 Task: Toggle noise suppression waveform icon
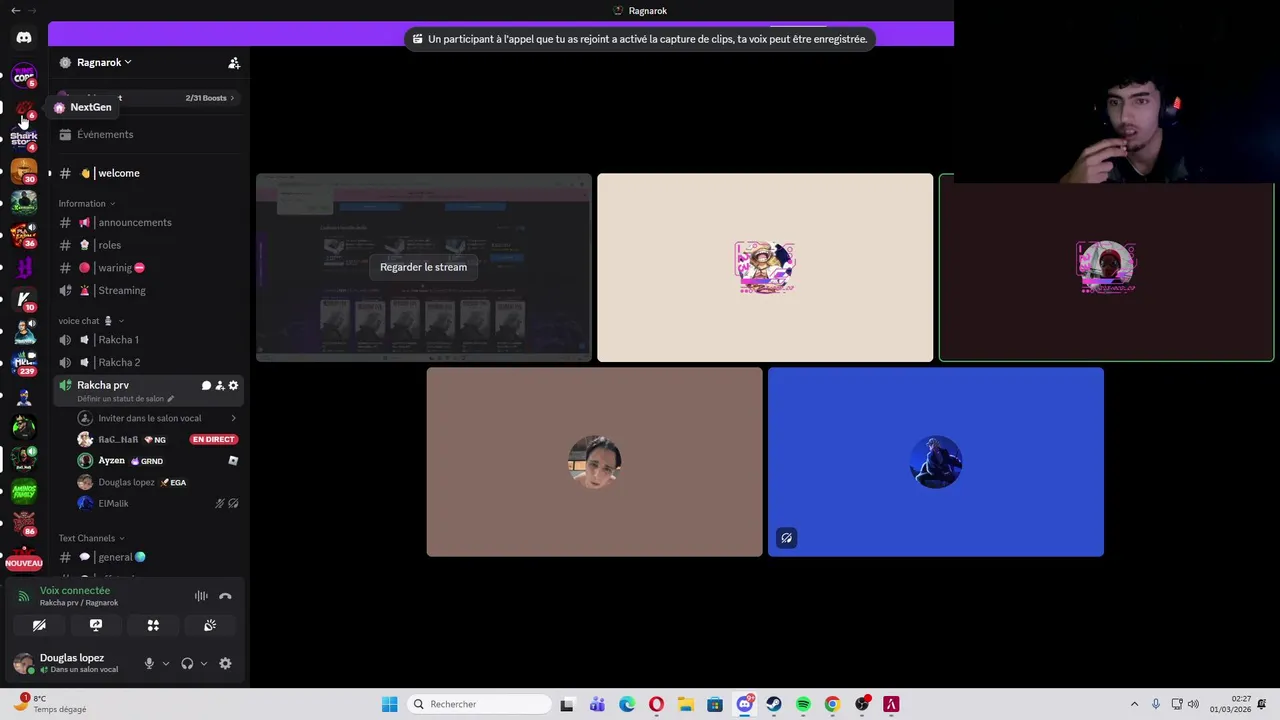[201, 596]
